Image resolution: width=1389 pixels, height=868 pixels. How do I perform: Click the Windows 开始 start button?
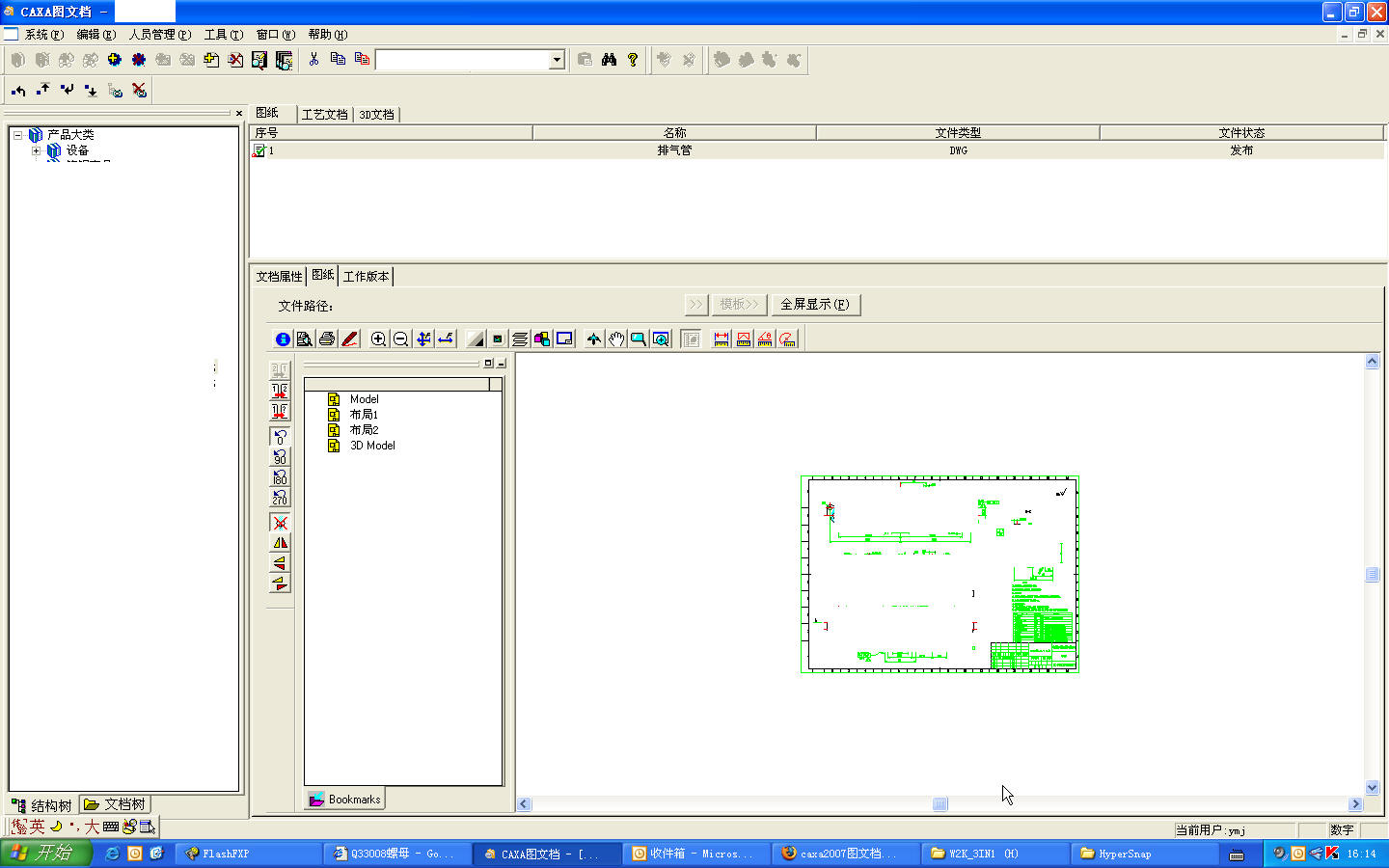click(45, 854)
